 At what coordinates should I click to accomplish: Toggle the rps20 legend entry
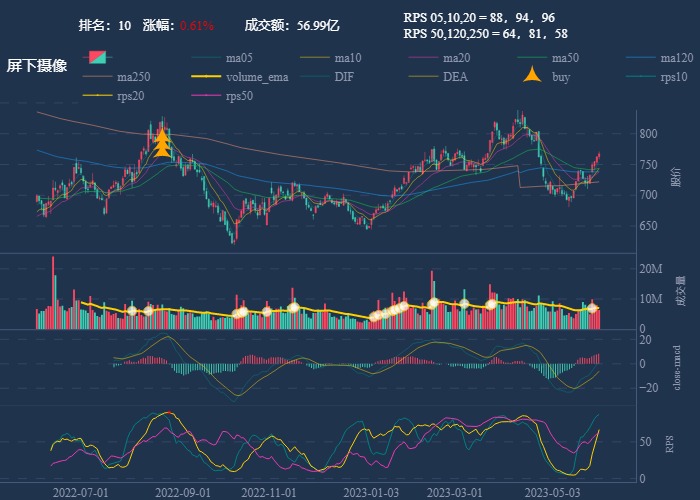(x=130, y=96)
